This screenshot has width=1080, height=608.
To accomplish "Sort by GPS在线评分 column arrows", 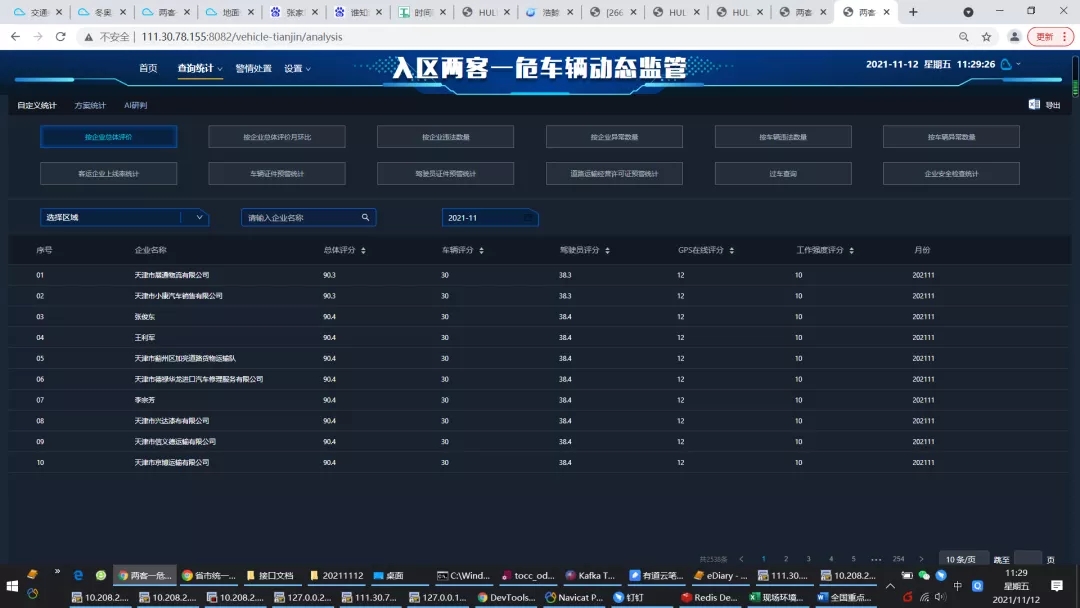I will (731, 251).
